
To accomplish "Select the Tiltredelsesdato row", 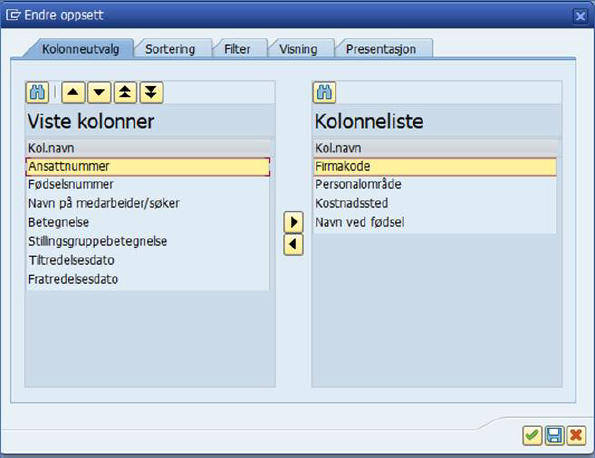I will pyautogui.click(x=148, y=260).
